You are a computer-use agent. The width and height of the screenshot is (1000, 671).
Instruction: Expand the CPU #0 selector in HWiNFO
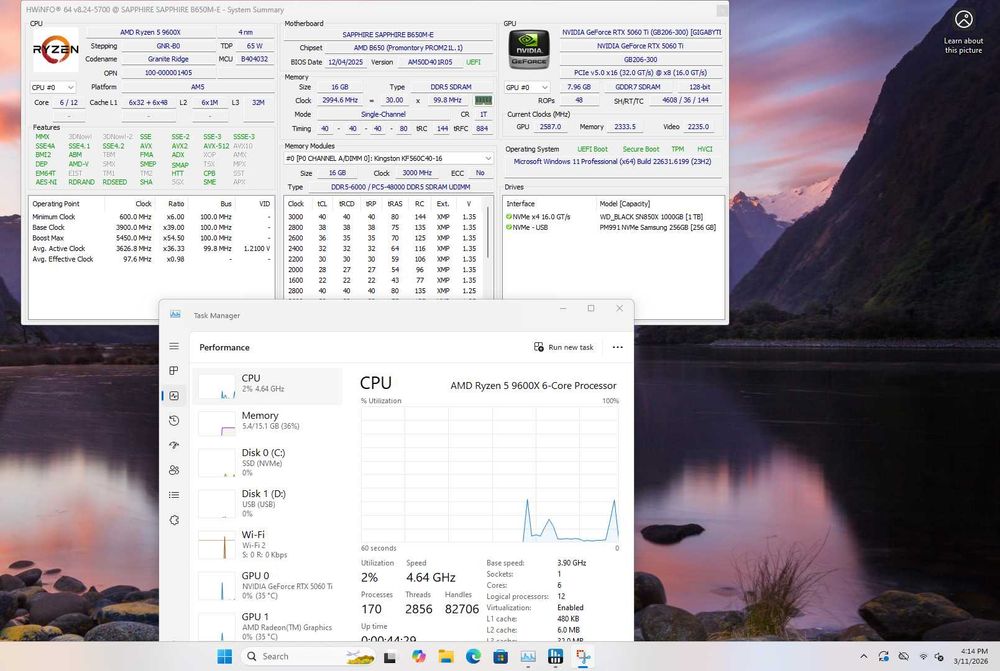52,87
